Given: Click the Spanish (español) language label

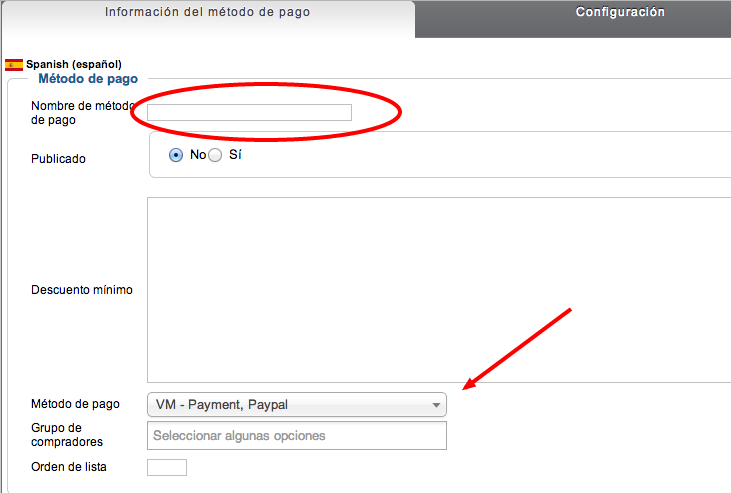Looking at the screenshot, I should tap(74, 64).
